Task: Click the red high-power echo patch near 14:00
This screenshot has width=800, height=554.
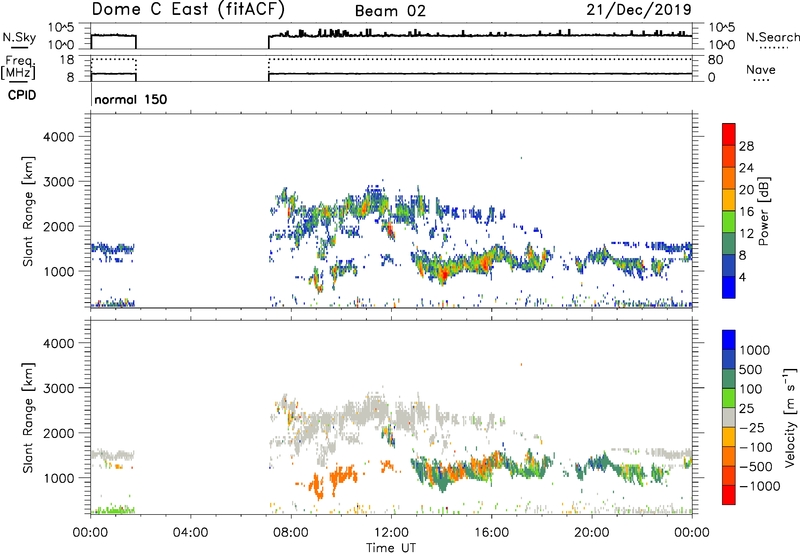Action: pos(444,274)
